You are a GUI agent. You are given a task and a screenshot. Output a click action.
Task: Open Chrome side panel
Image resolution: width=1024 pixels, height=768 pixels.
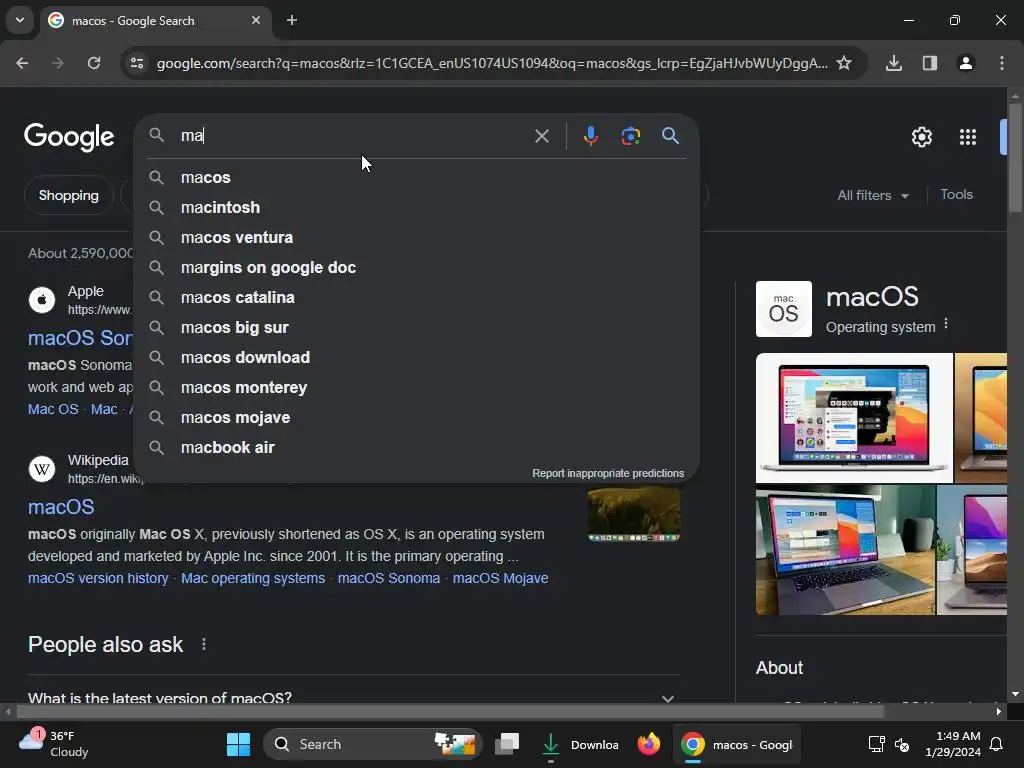tap(929, 63)
